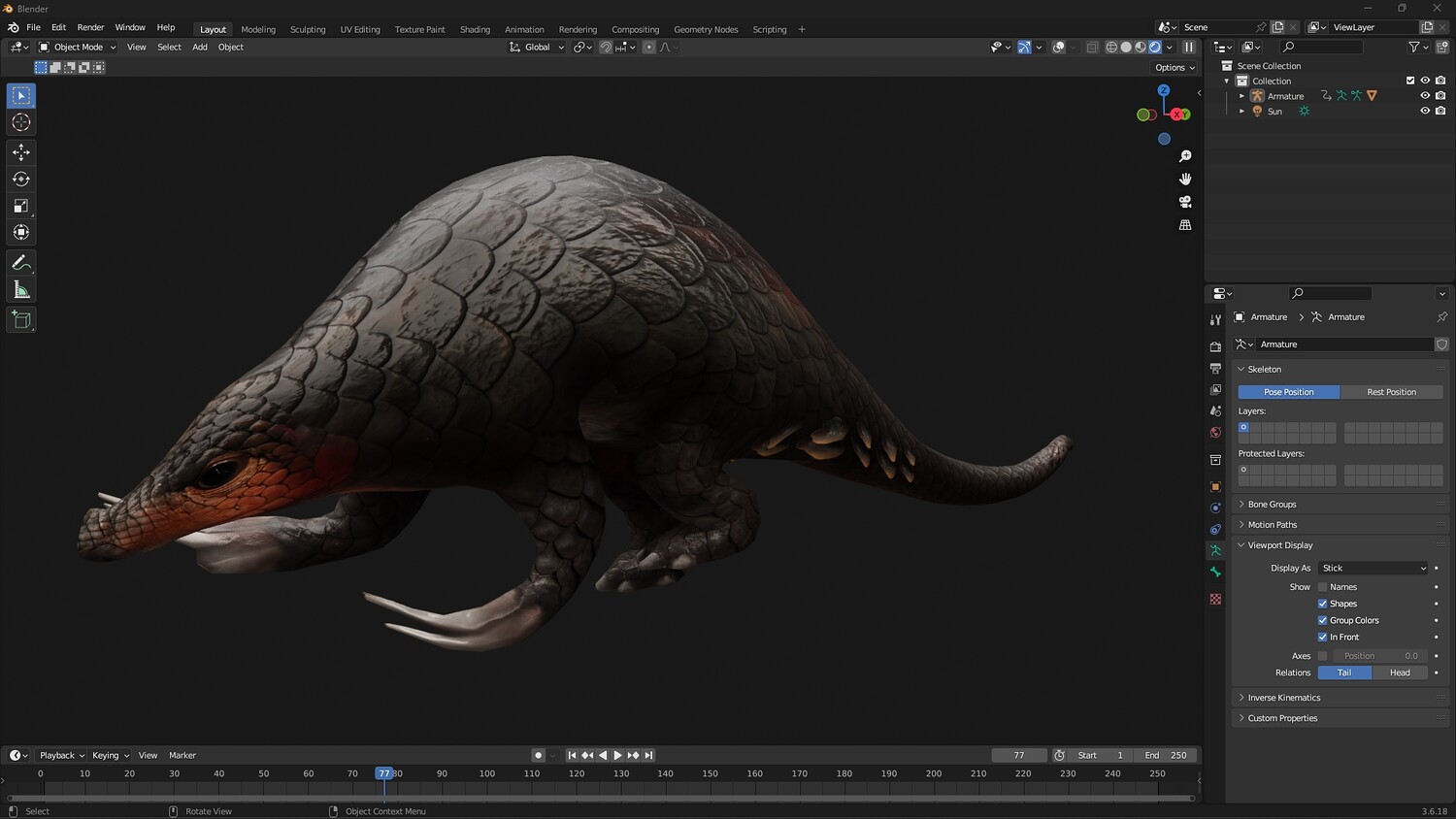Switch to the Sculpting workspace tab

tap(308, 29)
